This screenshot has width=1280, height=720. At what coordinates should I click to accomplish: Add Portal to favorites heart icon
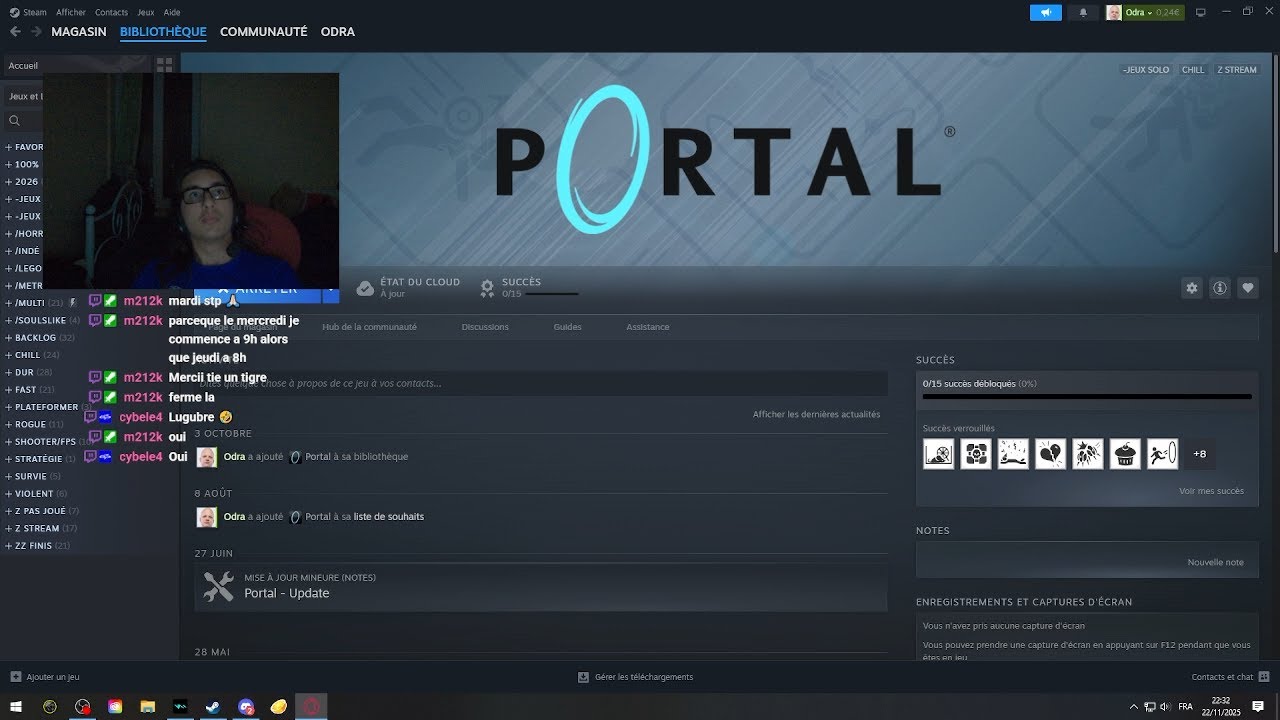[1248, 288]
